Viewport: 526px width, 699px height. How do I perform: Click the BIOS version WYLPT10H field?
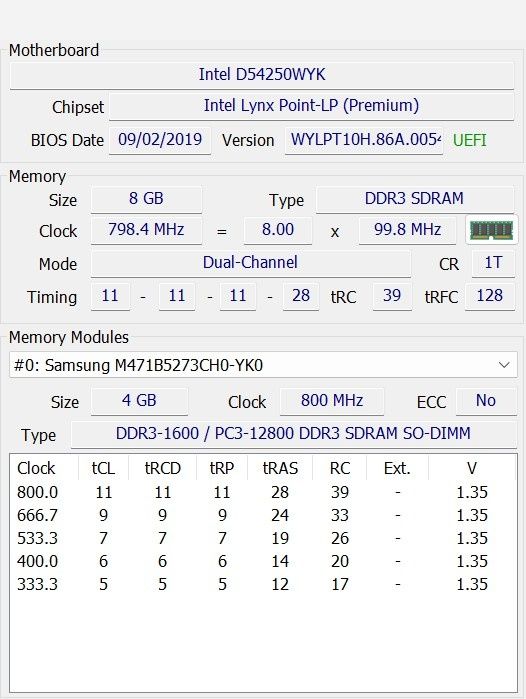click(x=364, y=140)
